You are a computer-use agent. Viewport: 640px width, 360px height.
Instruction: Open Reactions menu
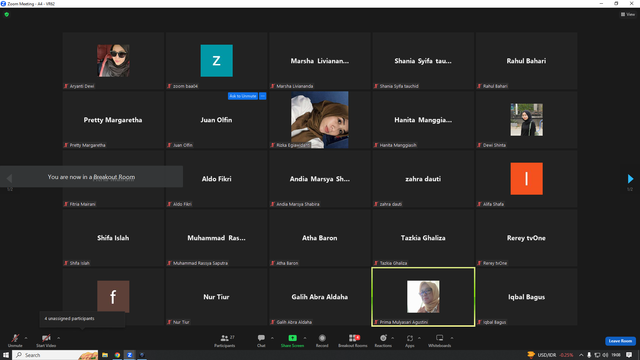(x=383, y=340)
